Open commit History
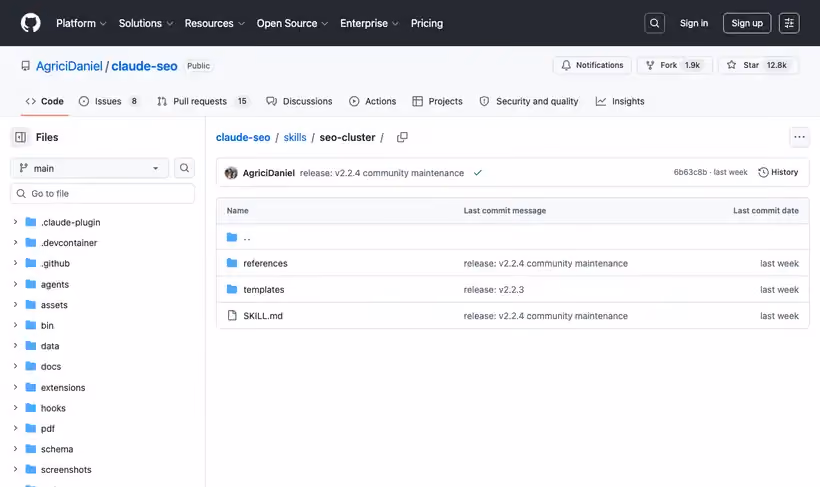The height and width of the screenshot is (487, 820). pyautogui.click(x=778, y=172)
